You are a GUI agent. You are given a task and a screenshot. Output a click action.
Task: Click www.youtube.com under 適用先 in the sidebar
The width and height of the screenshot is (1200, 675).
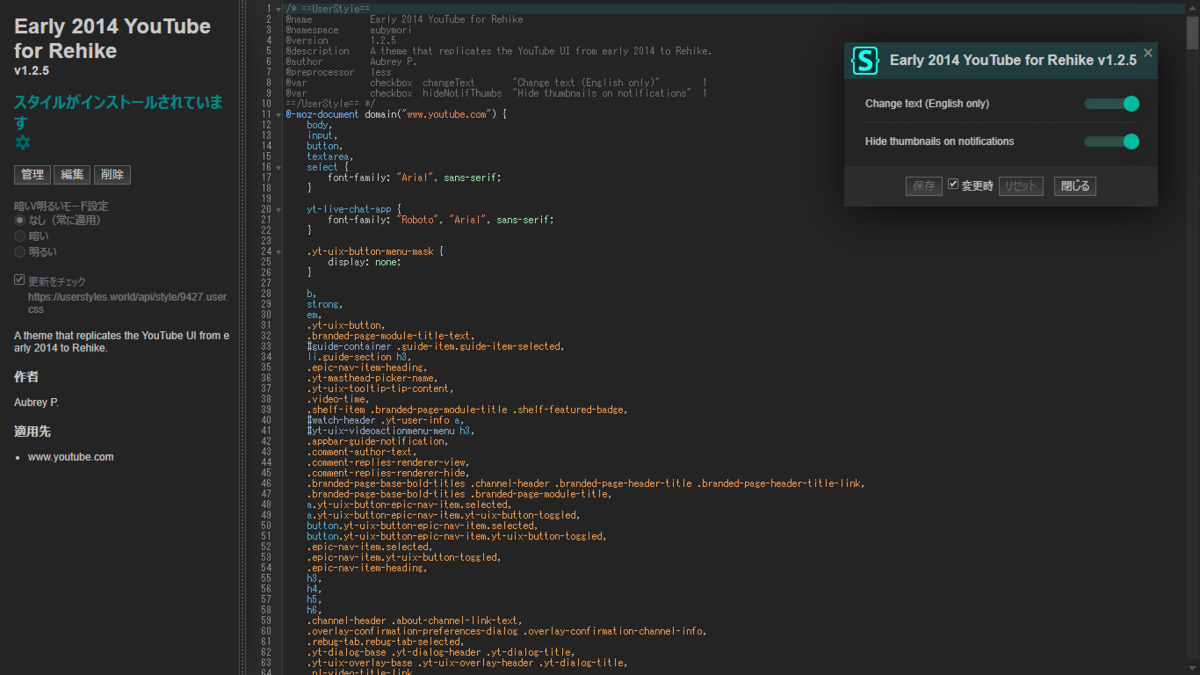[71, 457]
